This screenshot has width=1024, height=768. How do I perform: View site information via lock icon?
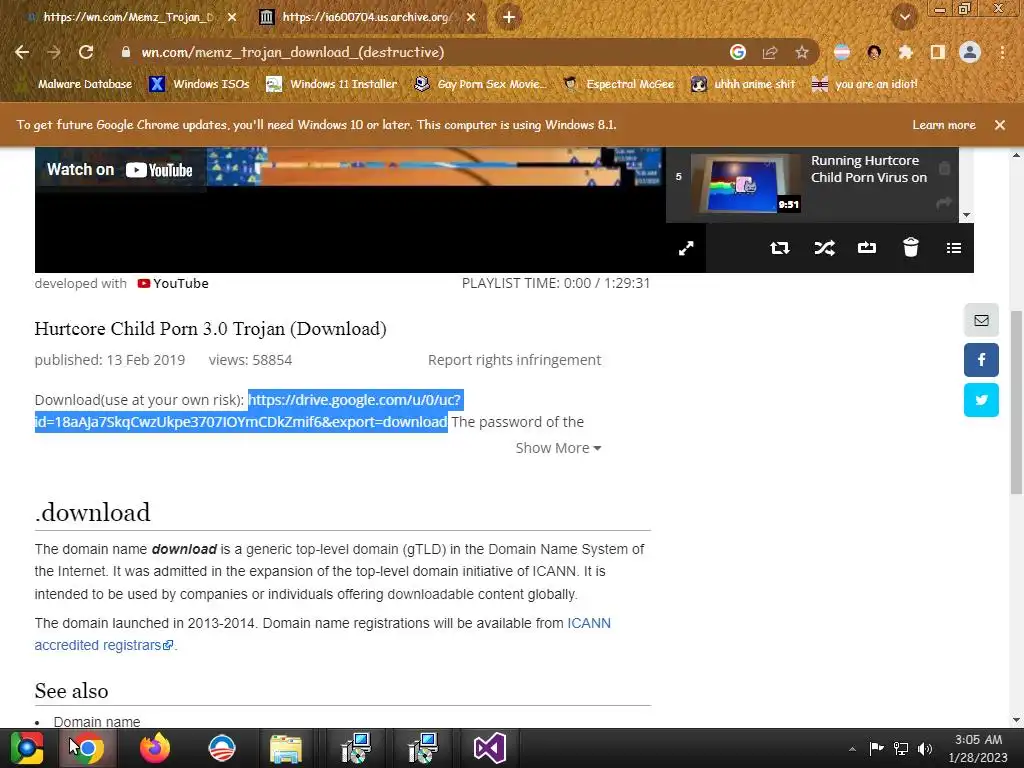coord(126,52)
